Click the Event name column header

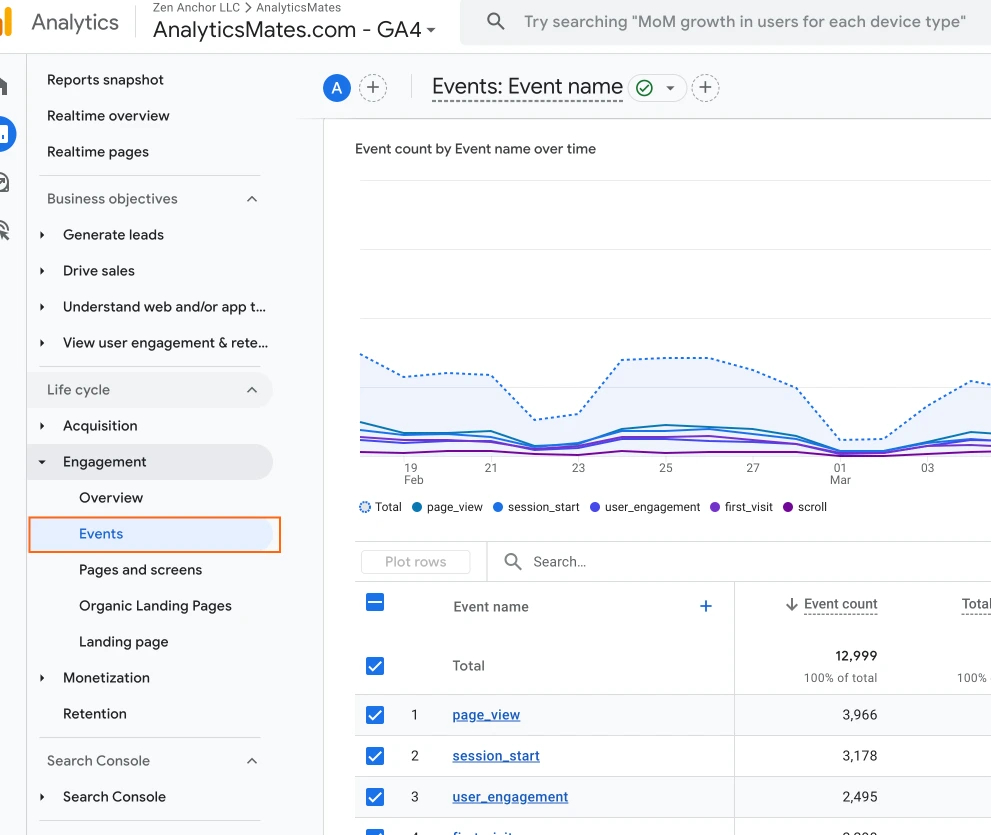tap(490, 607)
